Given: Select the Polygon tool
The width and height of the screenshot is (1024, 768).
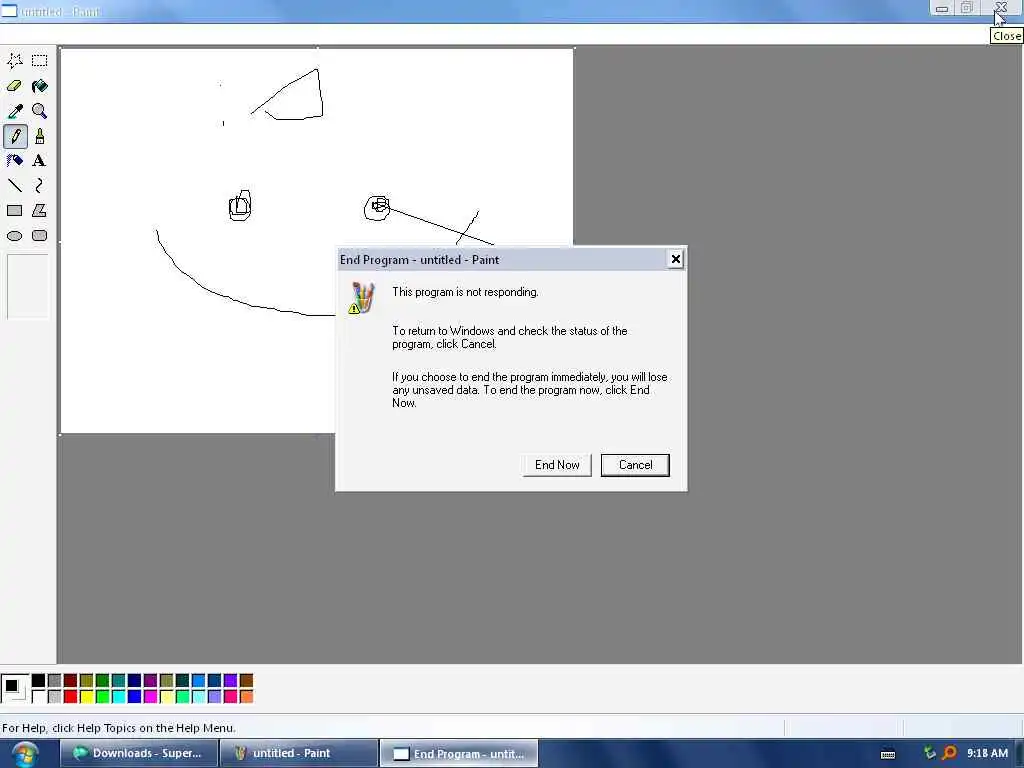Looking at the screenshot, I should point(40,210).
